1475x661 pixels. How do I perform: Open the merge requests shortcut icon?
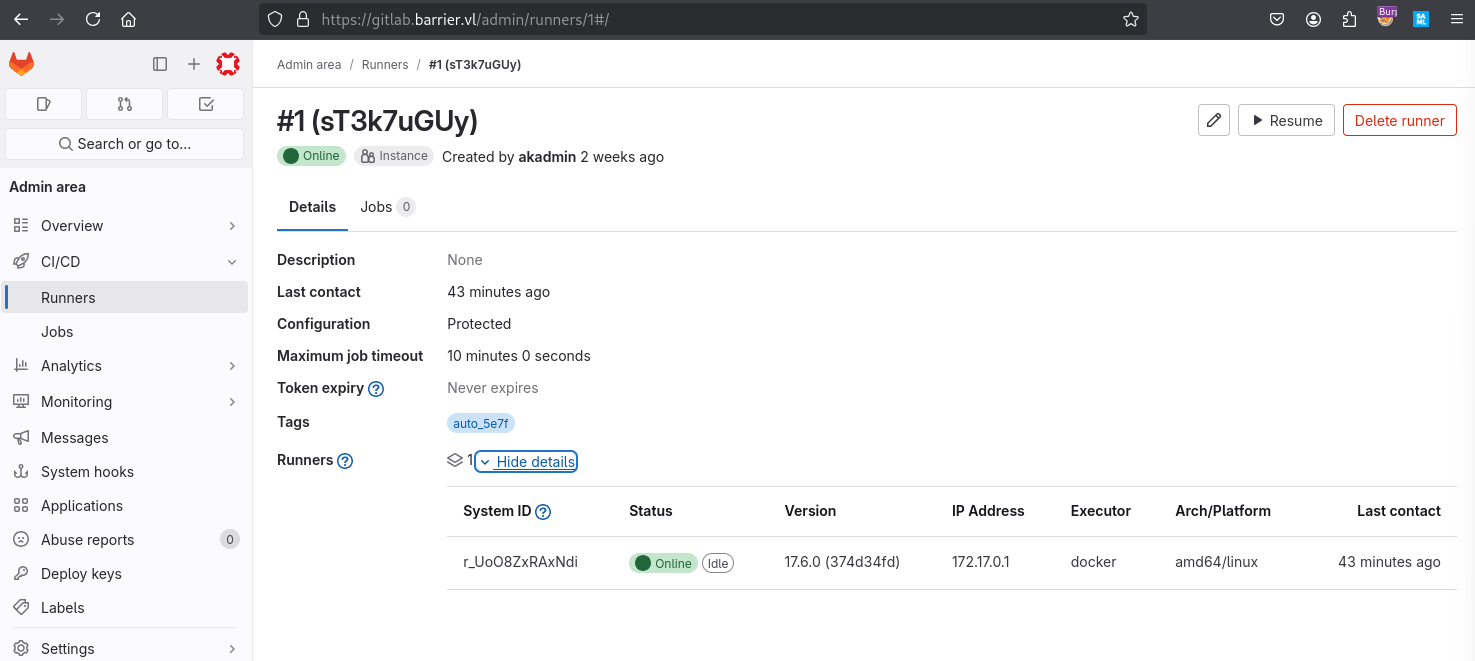(x=125, y=104)
